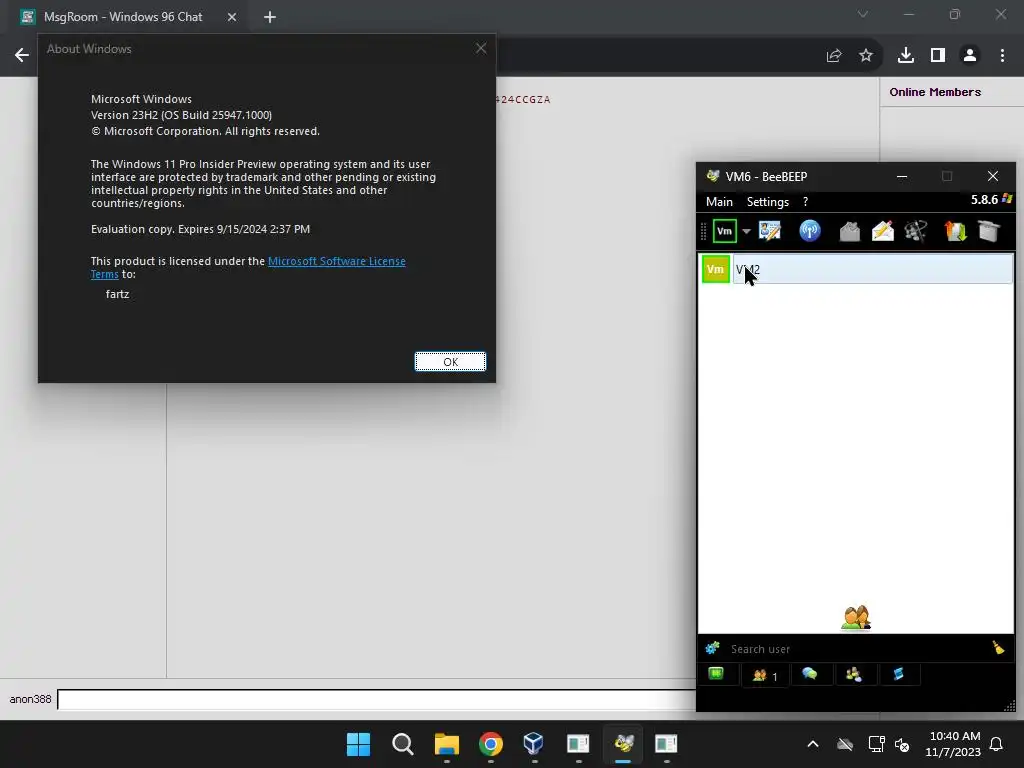This screenshot has width=1024, height=768.
Task: Open Chrome downloads icon
Action: point(905,56)
